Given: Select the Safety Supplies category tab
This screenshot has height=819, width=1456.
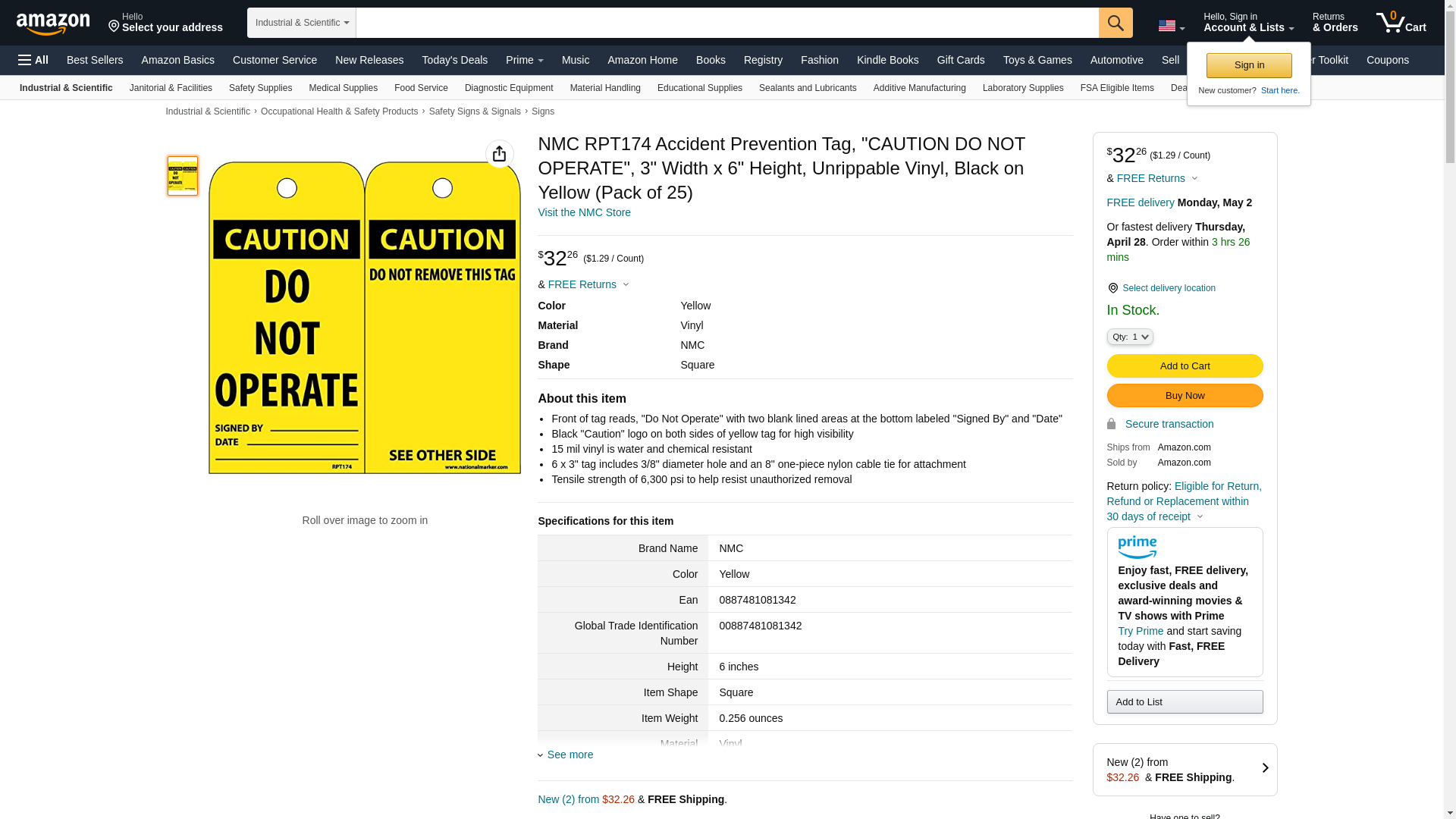Looking at the screenshot, I should [x=260, y=88].
